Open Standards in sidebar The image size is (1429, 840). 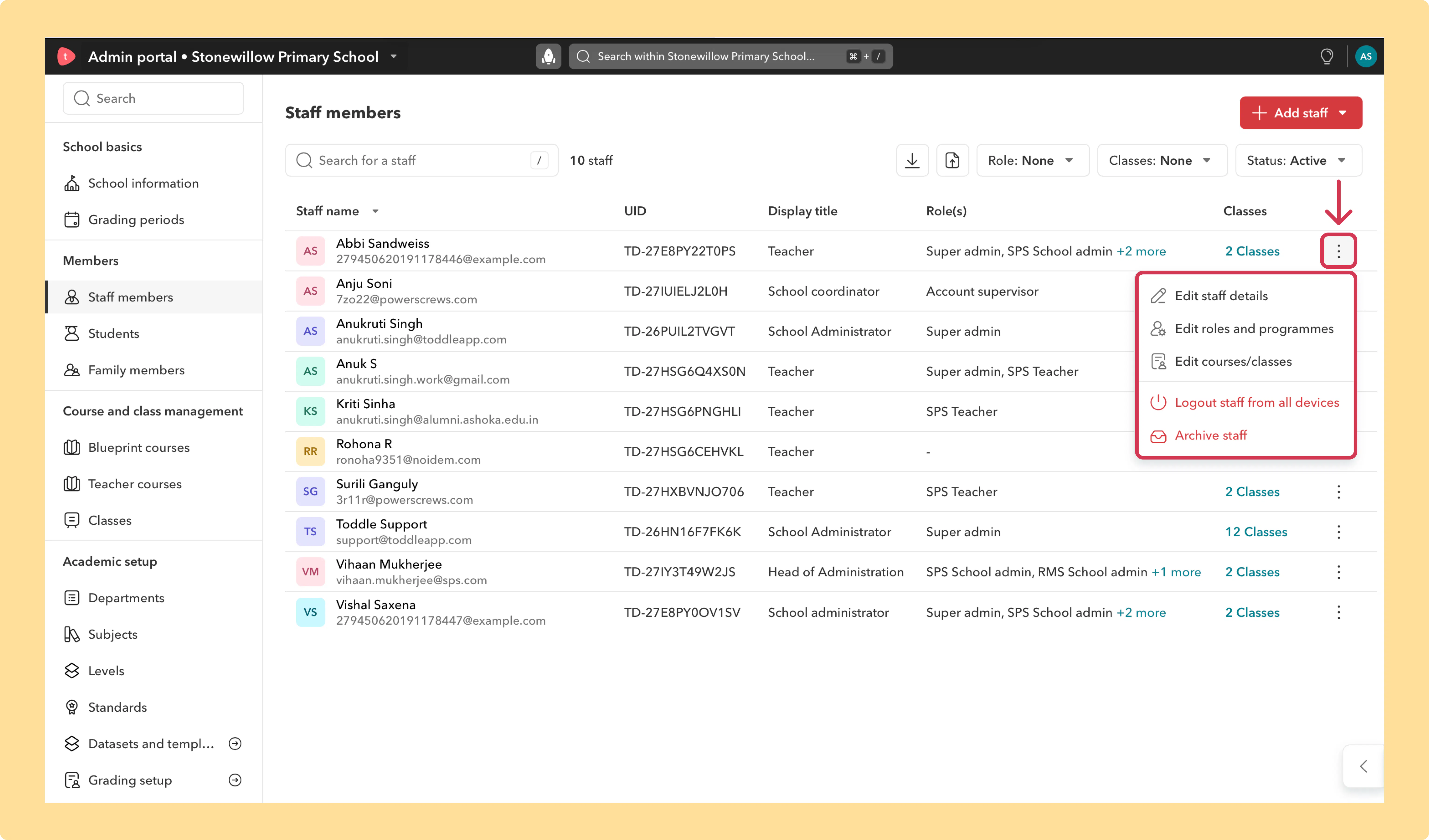click(154, 707)
